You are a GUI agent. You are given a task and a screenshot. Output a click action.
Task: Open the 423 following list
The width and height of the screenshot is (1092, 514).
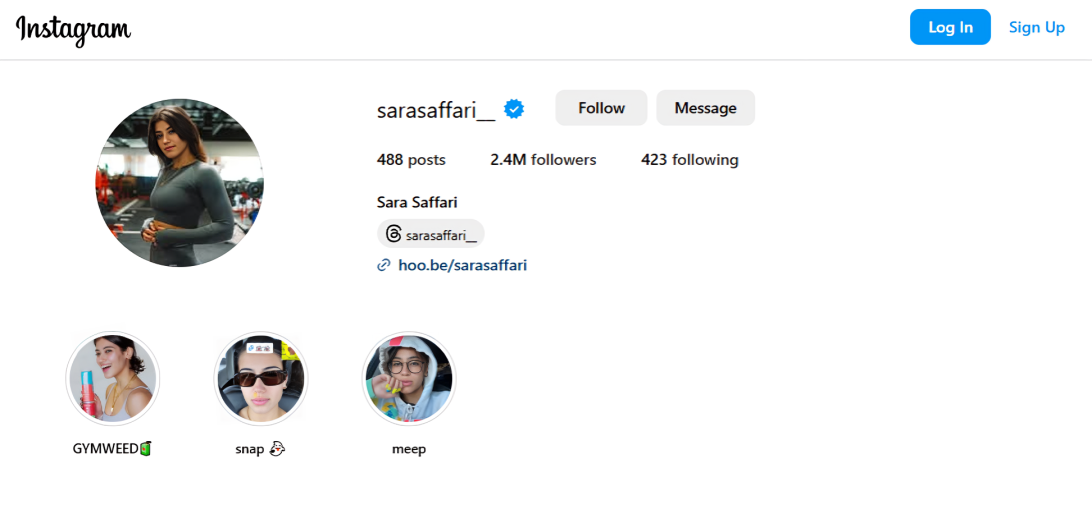pyautogui.click(x=689, y=160)
